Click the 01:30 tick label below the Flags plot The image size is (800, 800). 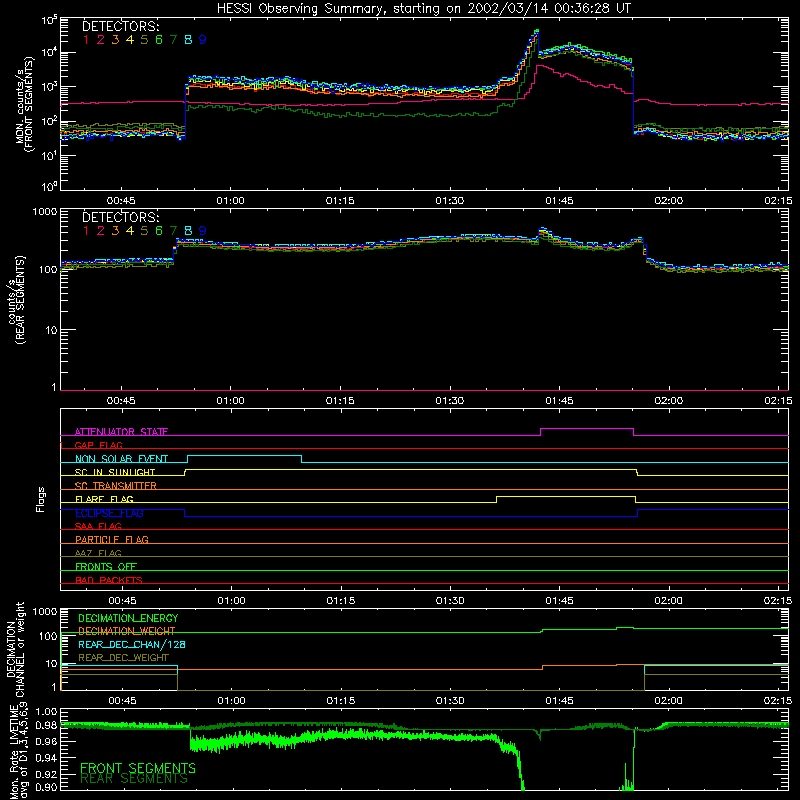(450, 601)
